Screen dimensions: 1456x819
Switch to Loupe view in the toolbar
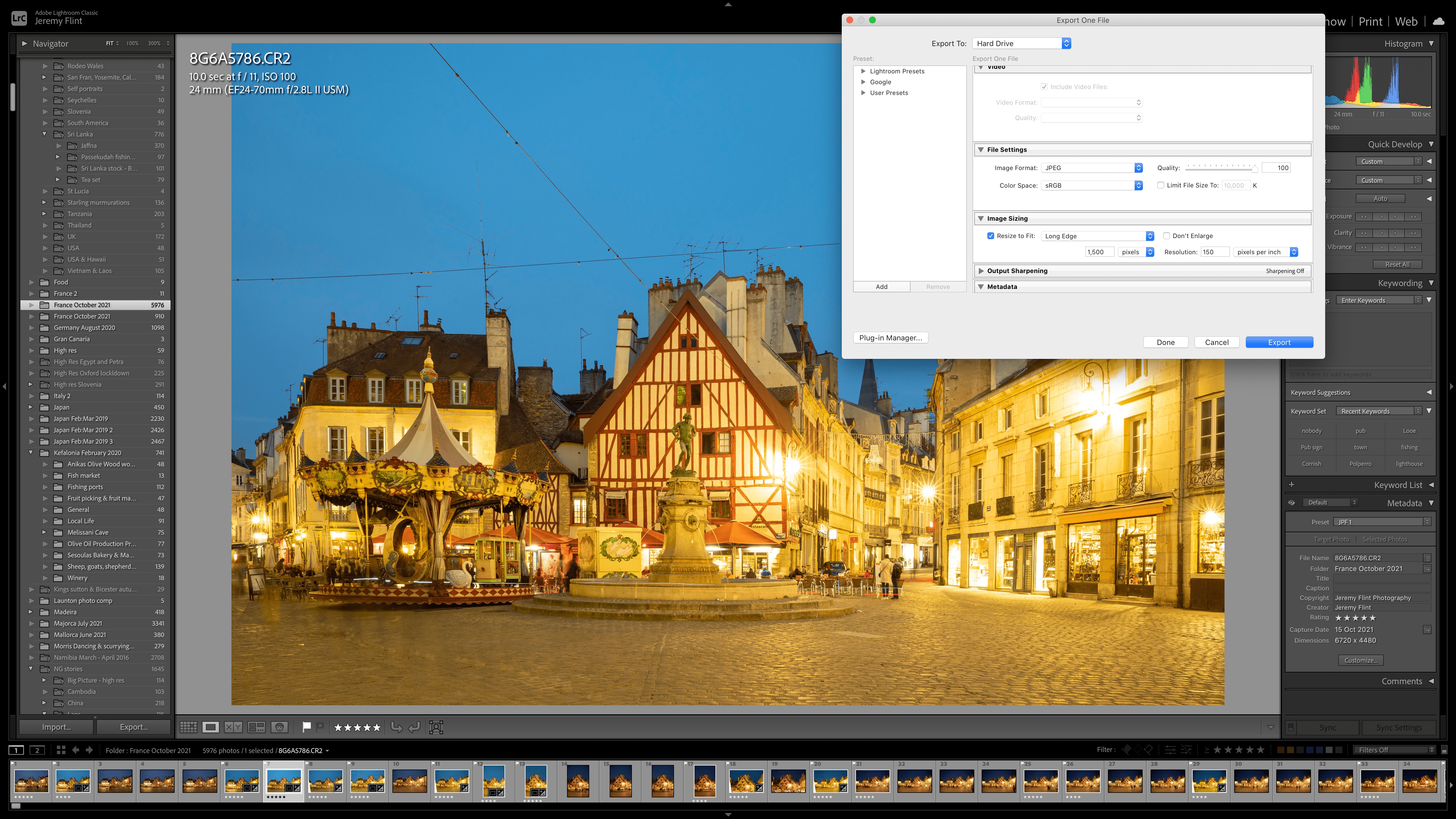tap(211, 727)
